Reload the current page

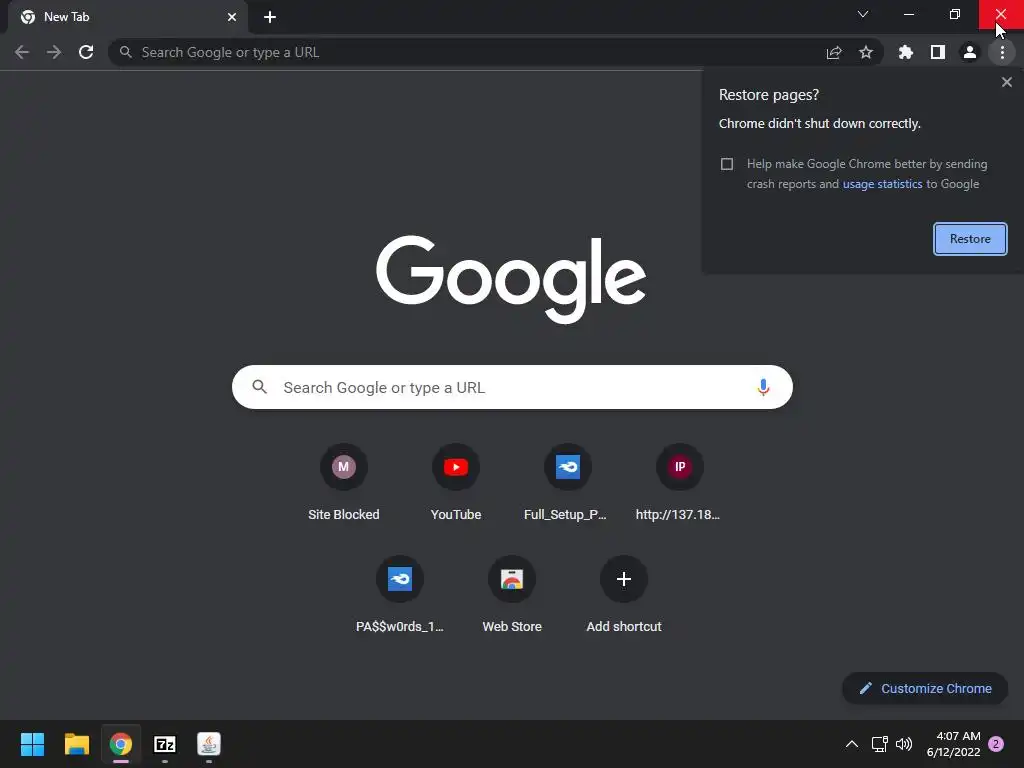[x=86, y=52]
